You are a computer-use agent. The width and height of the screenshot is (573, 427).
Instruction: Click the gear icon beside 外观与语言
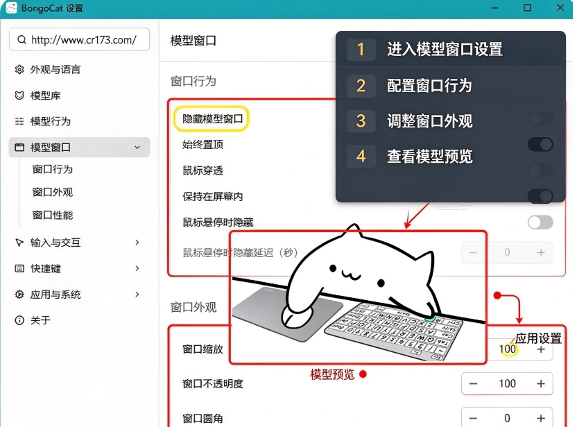[x=19, y=69]
